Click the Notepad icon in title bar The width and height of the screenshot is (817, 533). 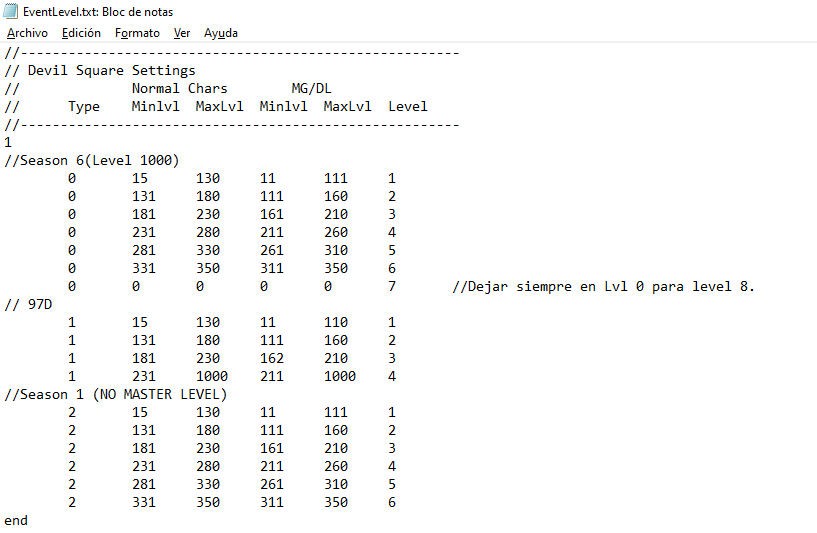click(11, 12)
